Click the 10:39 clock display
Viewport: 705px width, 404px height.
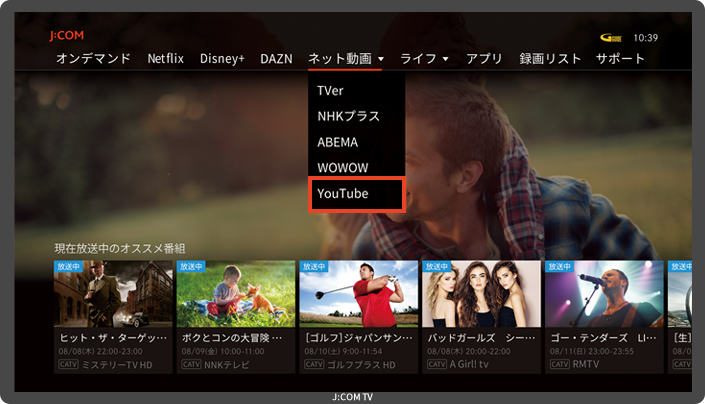point(646,38)
